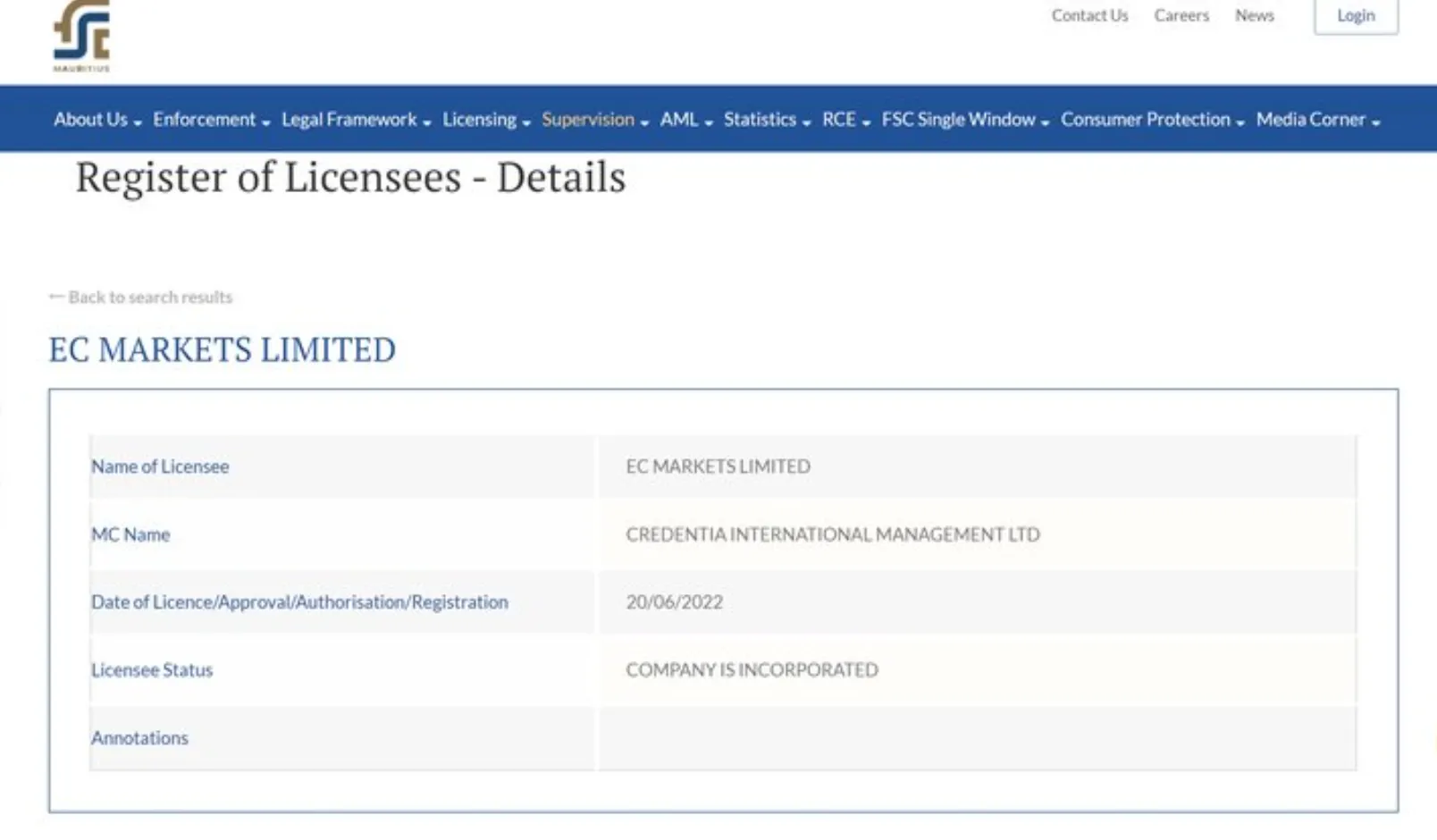Open the Legal Framework dropdown

pos(356,120)
